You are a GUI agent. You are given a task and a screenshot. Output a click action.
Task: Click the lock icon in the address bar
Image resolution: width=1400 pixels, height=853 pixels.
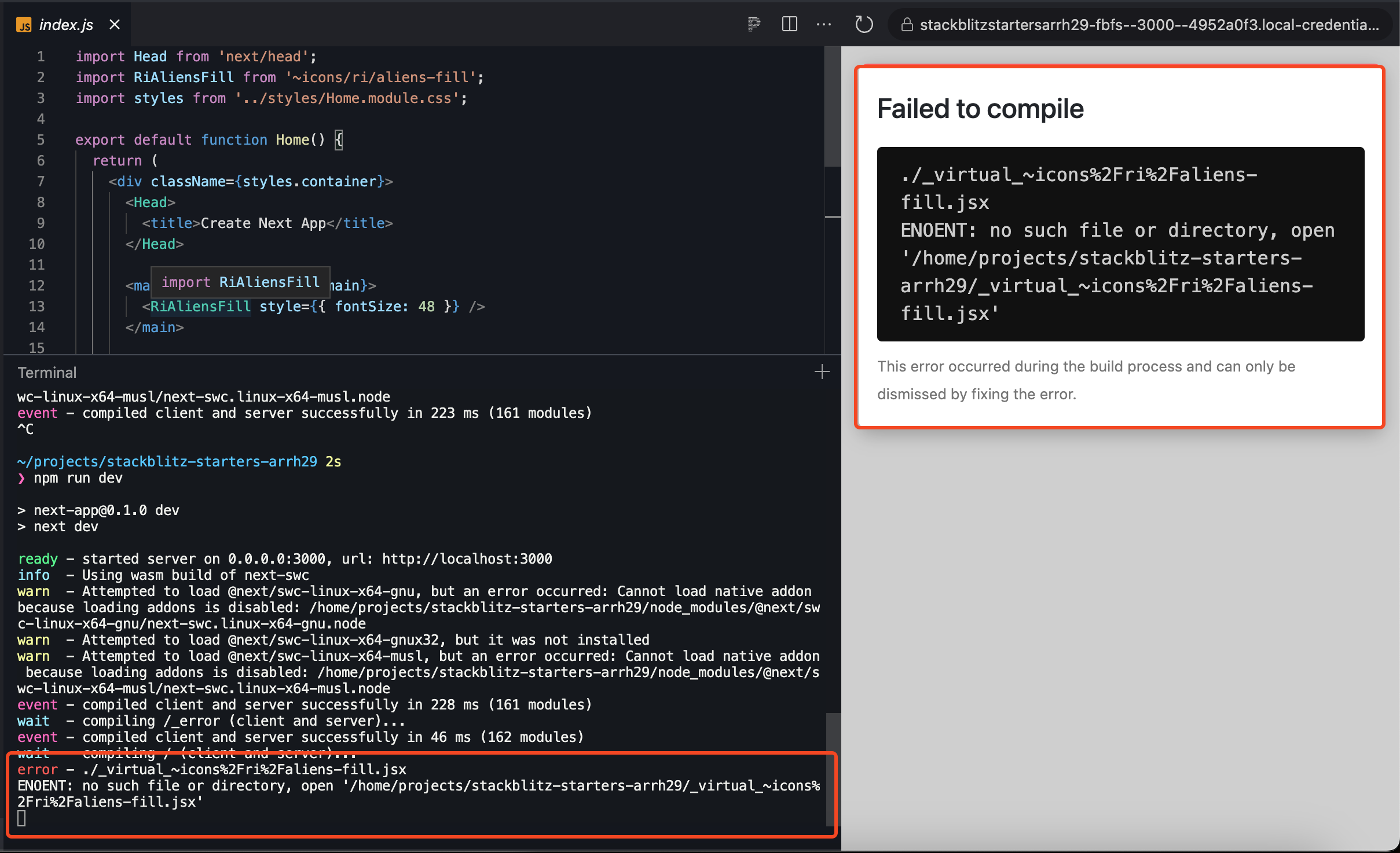pyautogui.click(x=906, y=25)
